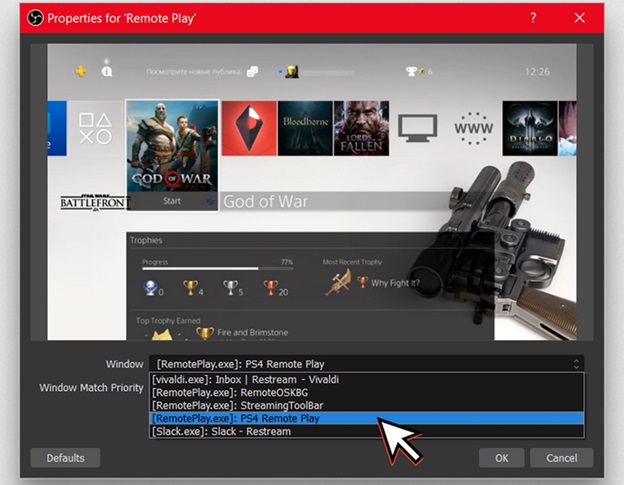This screenshot has height=485, width=624.
Task: Click the 'Trophies' heading in preview
Action: click(146, 240)
